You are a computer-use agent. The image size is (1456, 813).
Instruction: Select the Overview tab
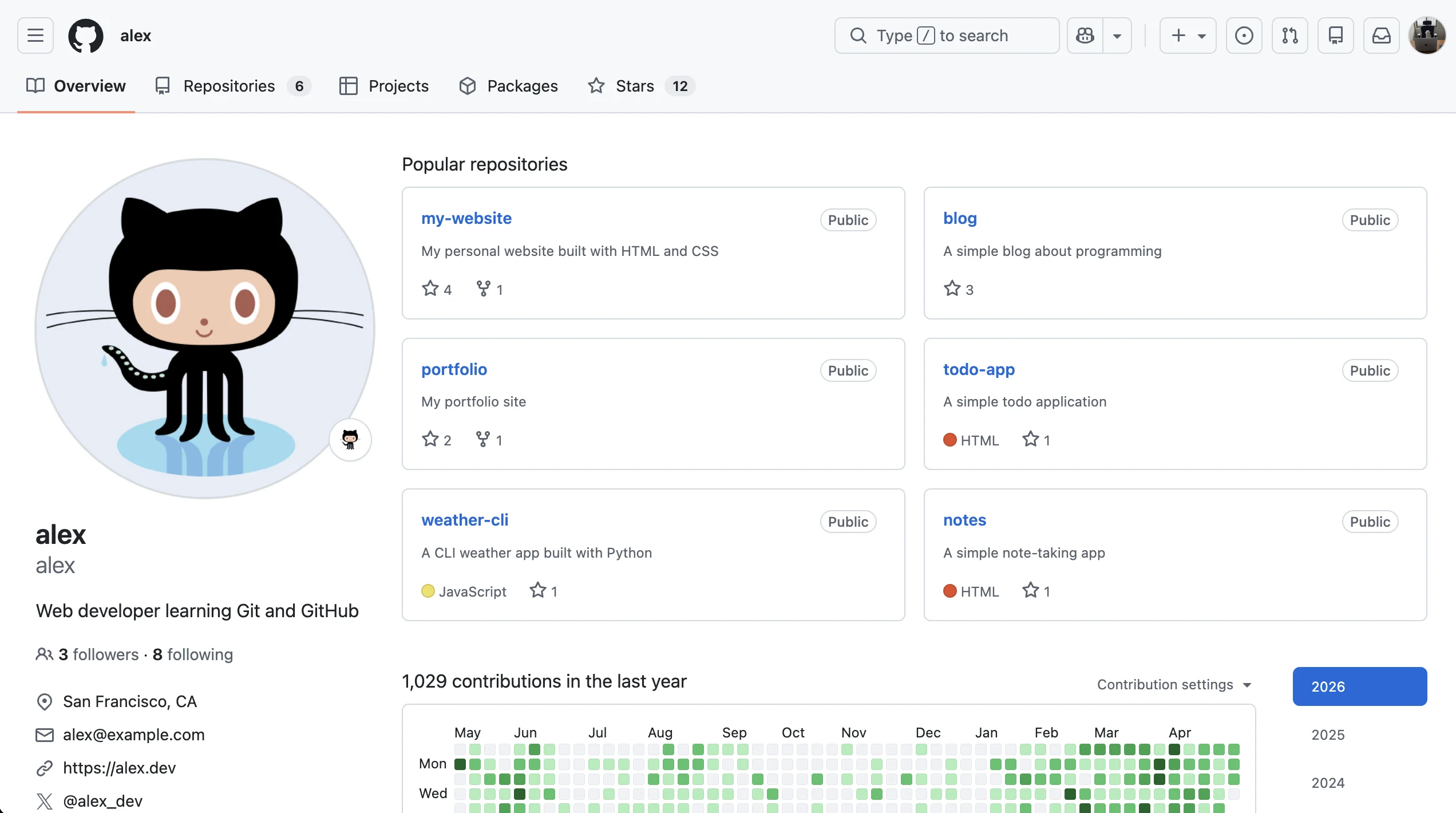pyautogui.click(x=76, y=86)
